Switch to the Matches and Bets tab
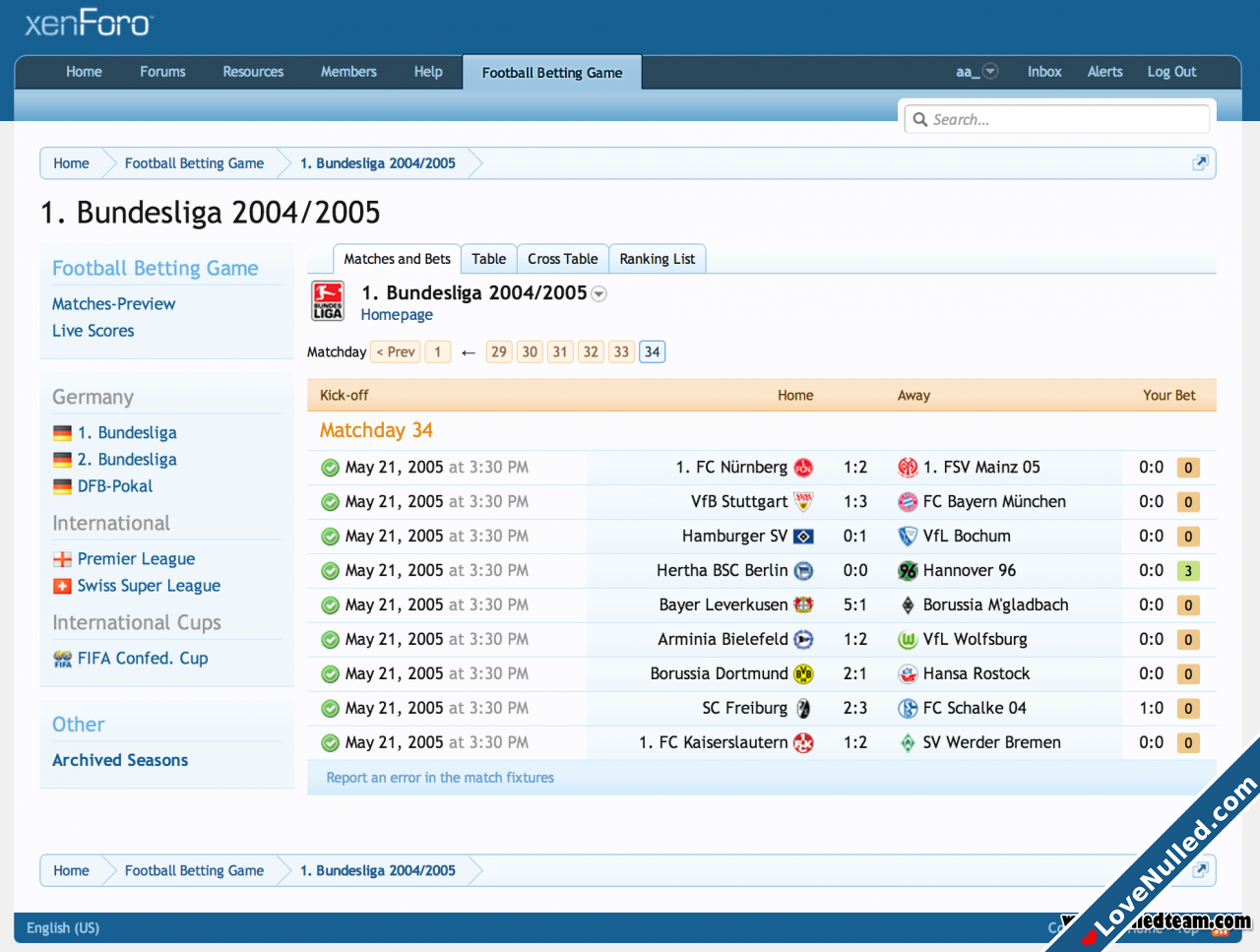The width and height of the screenshot is (1260, 952). click(397, 259)
